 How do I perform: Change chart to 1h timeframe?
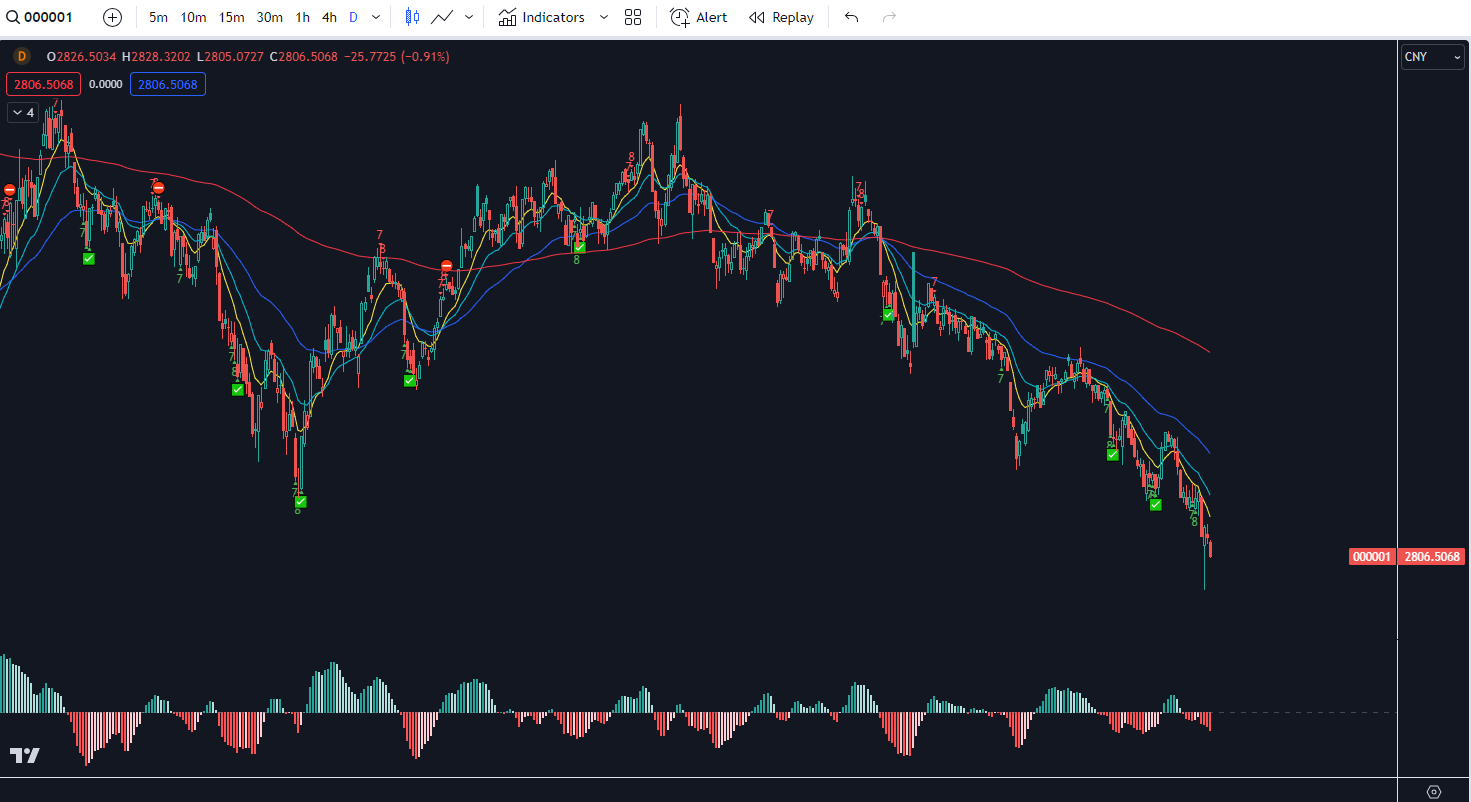click(x=302, y=17)
